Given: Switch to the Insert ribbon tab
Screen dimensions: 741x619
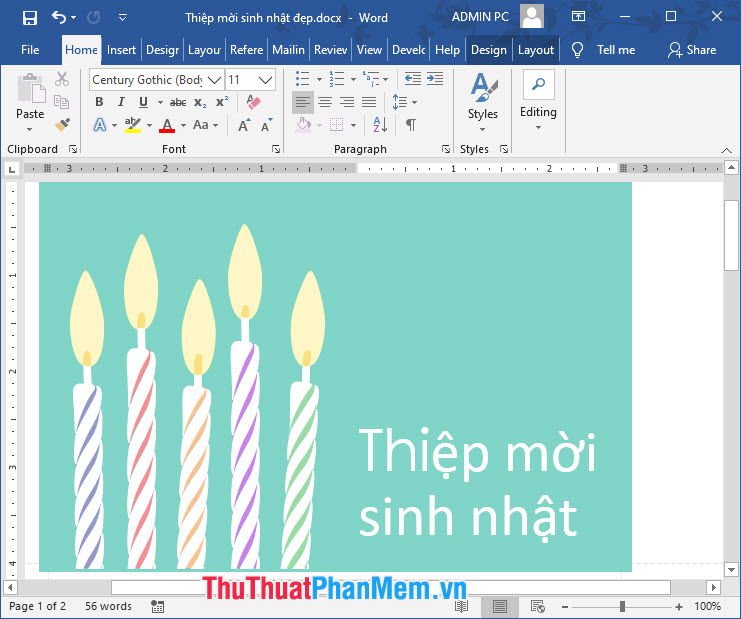Looking at the screenshot, I should [x=121, y=50].
